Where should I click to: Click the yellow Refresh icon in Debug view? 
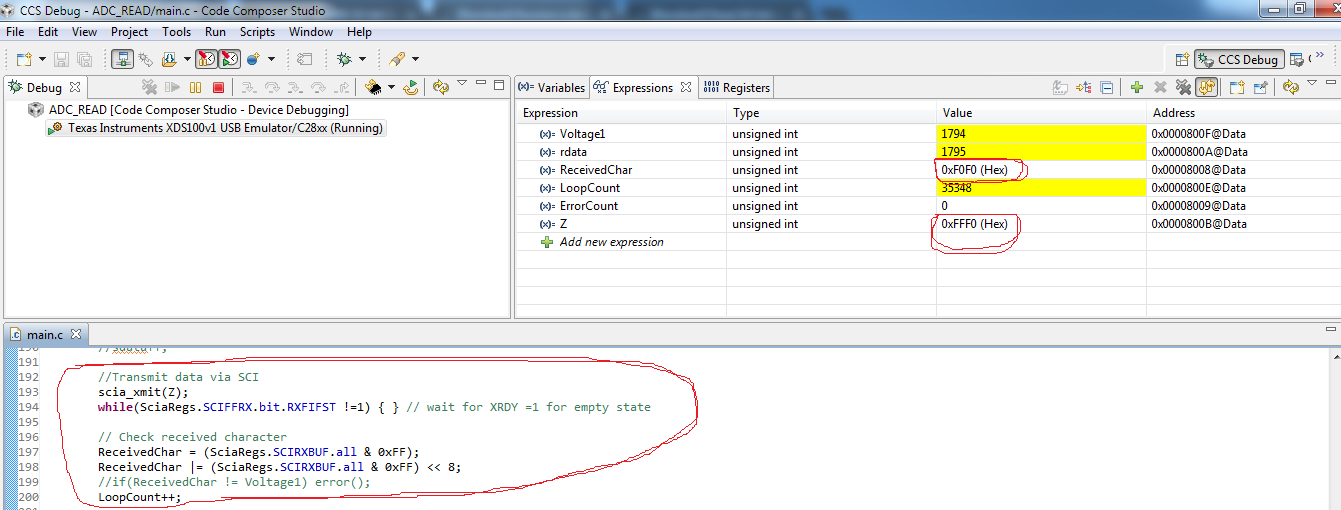(440, 87)
